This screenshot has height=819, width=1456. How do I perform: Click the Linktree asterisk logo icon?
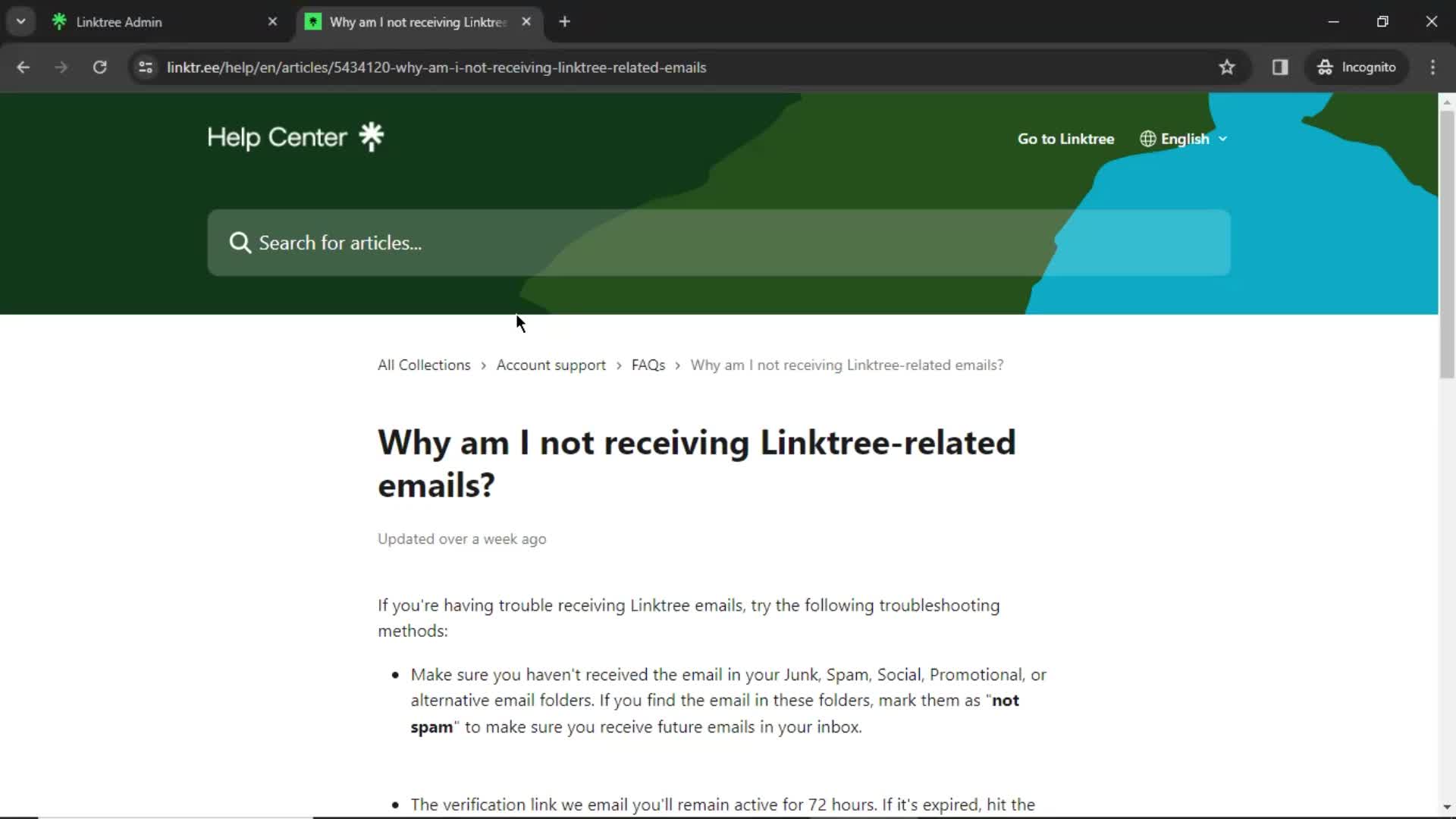pyautogui.click(x=372, y=136)
